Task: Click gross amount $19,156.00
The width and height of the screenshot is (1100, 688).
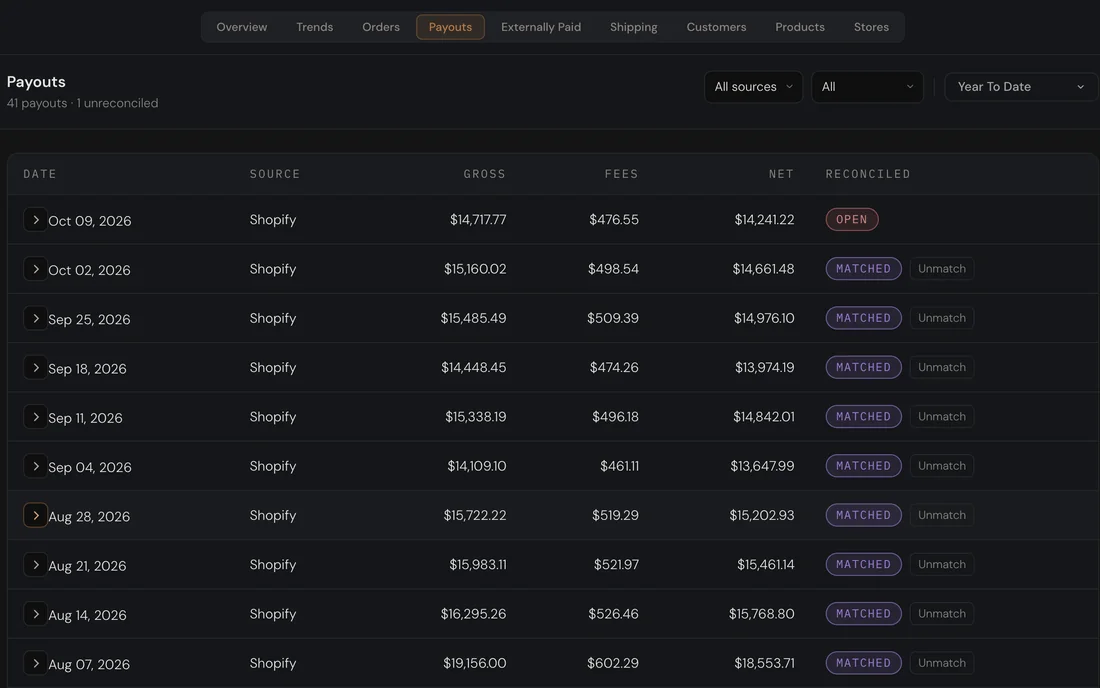Action: (x=474, y=663)
